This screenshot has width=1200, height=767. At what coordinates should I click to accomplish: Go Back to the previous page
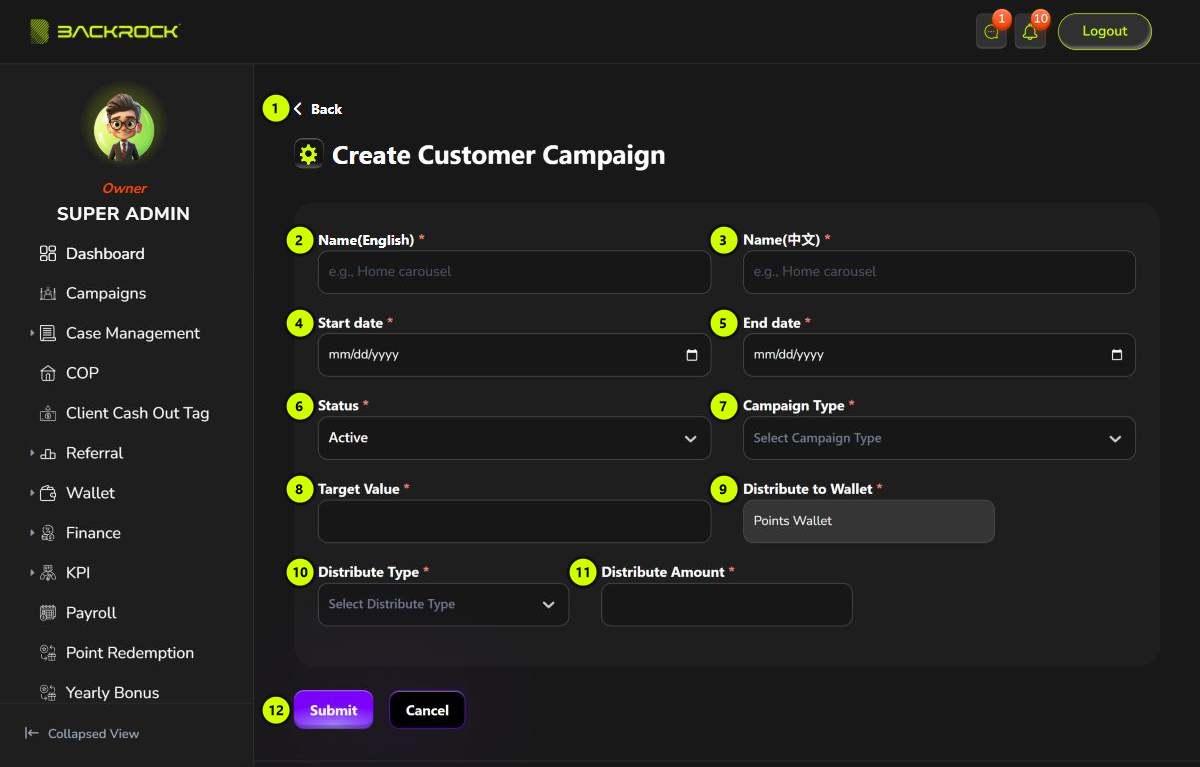click(x=318, y=109)
